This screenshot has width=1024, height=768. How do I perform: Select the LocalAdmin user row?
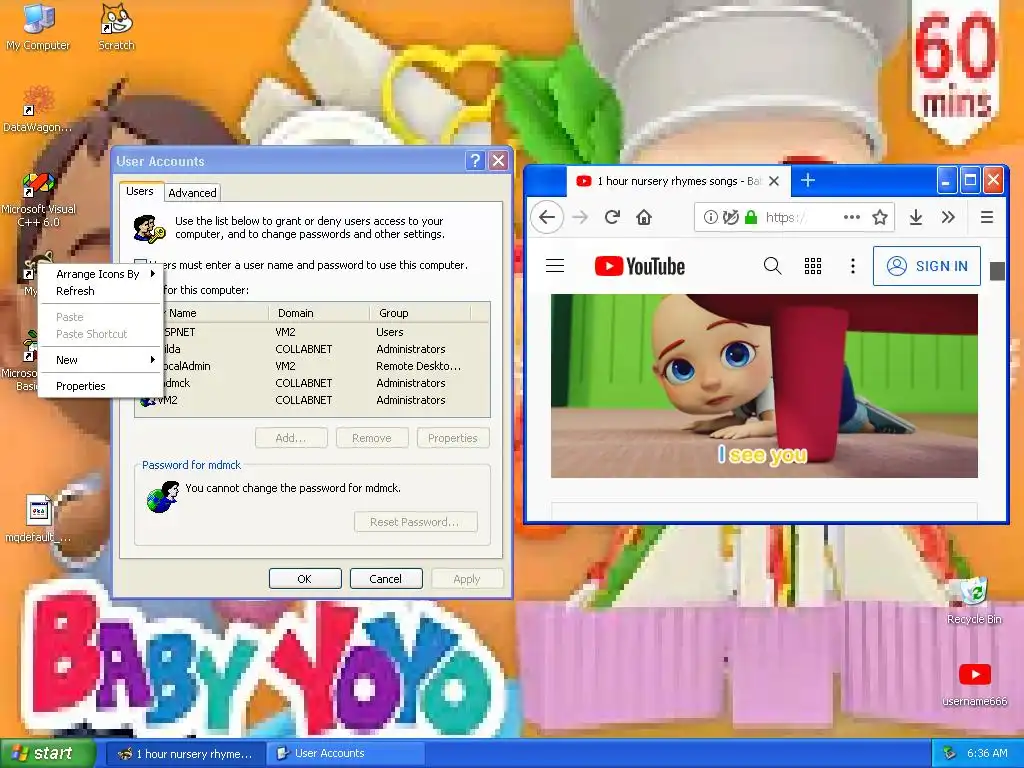312,366
